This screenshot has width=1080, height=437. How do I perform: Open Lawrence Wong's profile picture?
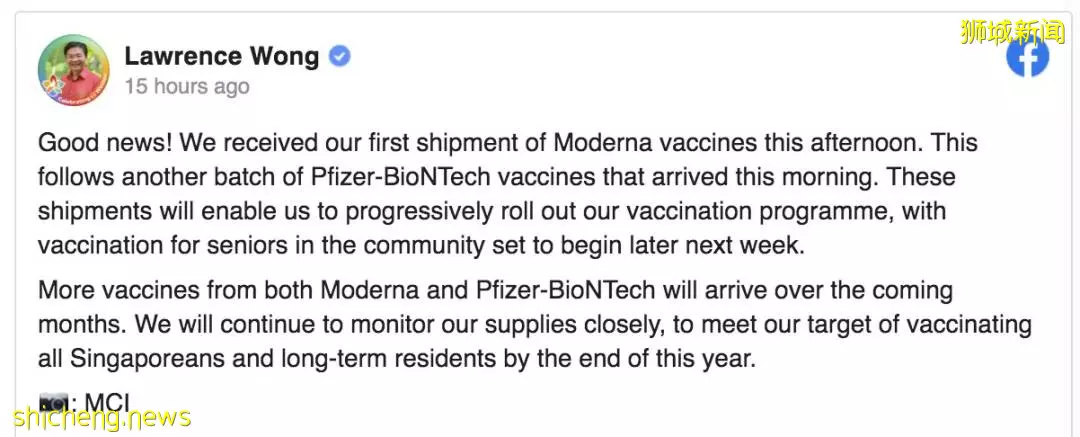click(x=74, y=70)
